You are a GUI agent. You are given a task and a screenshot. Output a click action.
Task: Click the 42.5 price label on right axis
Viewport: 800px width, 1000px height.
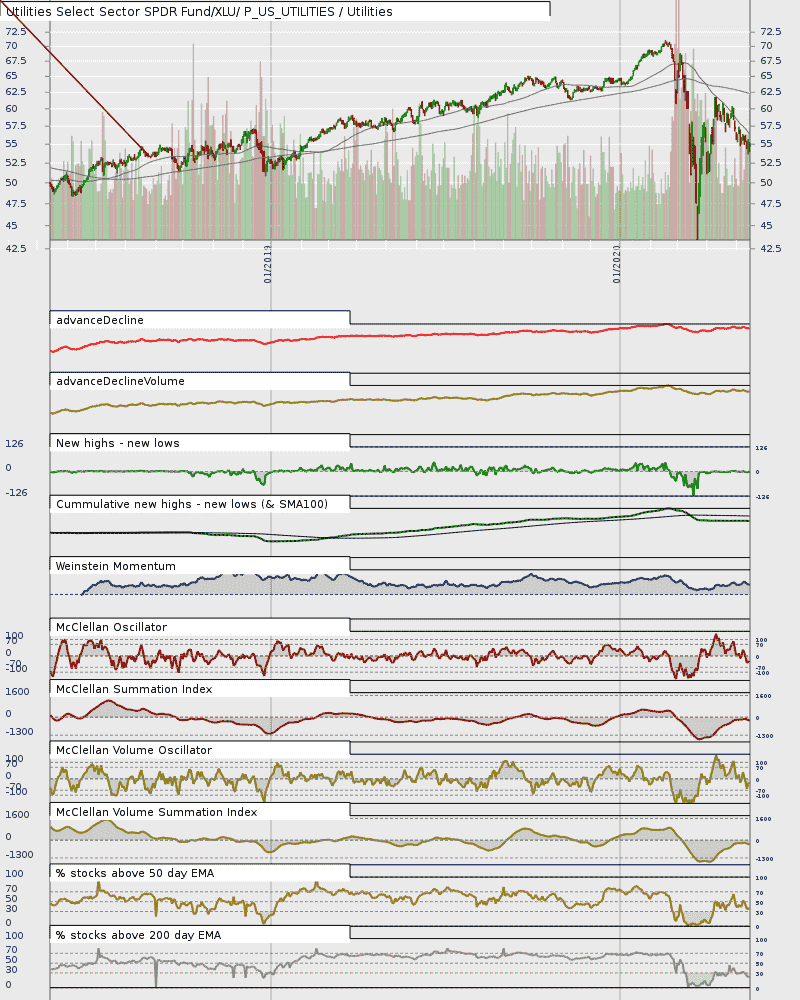click(771, 248)
